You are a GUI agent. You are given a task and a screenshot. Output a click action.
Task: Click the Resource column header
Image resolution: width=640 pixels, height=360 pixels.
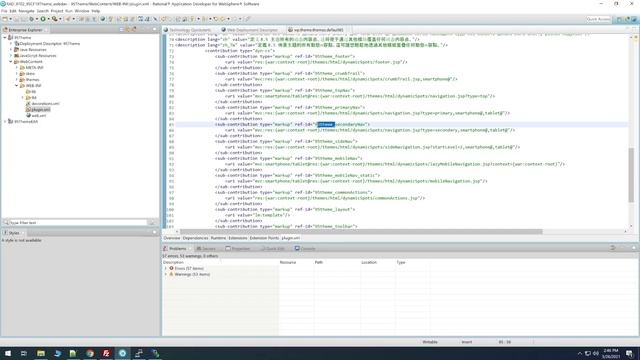pos(296,262)
